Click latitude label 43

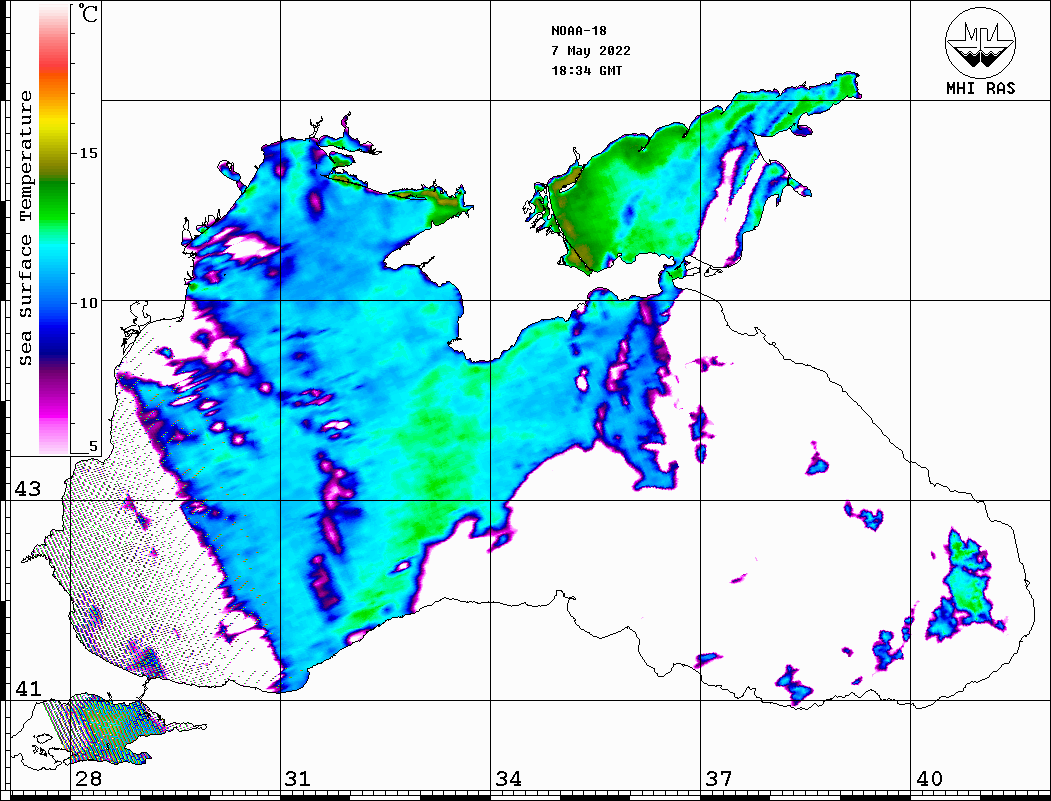(x=27, y=489)
